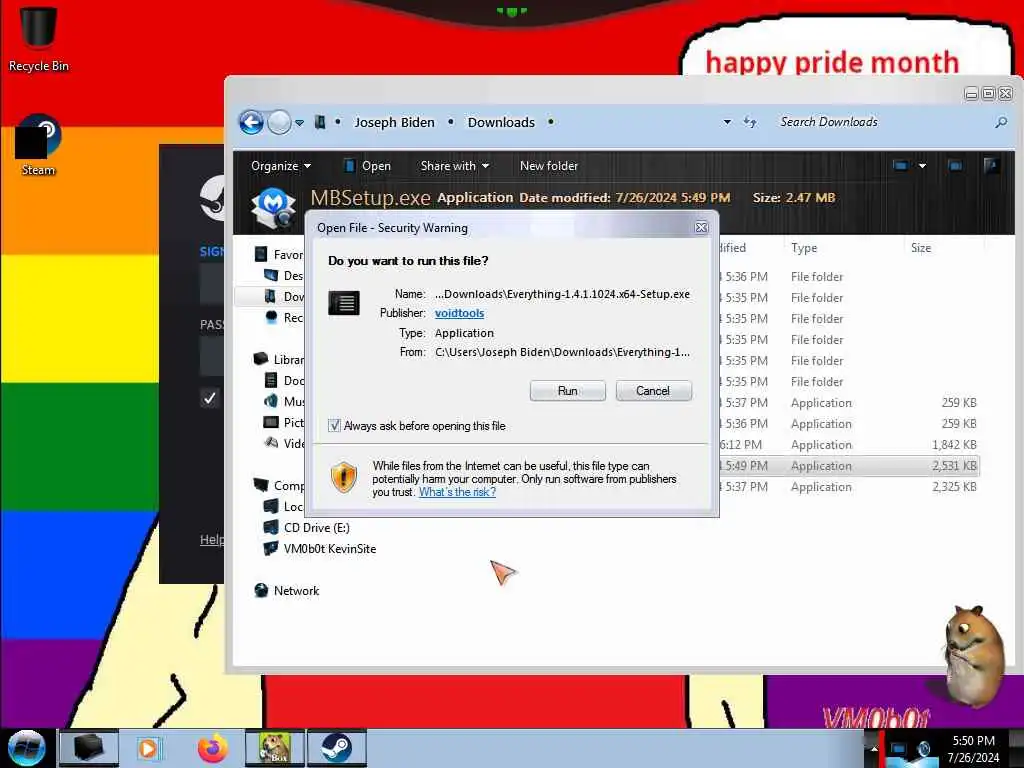Click New folder in the toolbar
The width and height of the screenshot is (1024, 768).
point(549,166)
